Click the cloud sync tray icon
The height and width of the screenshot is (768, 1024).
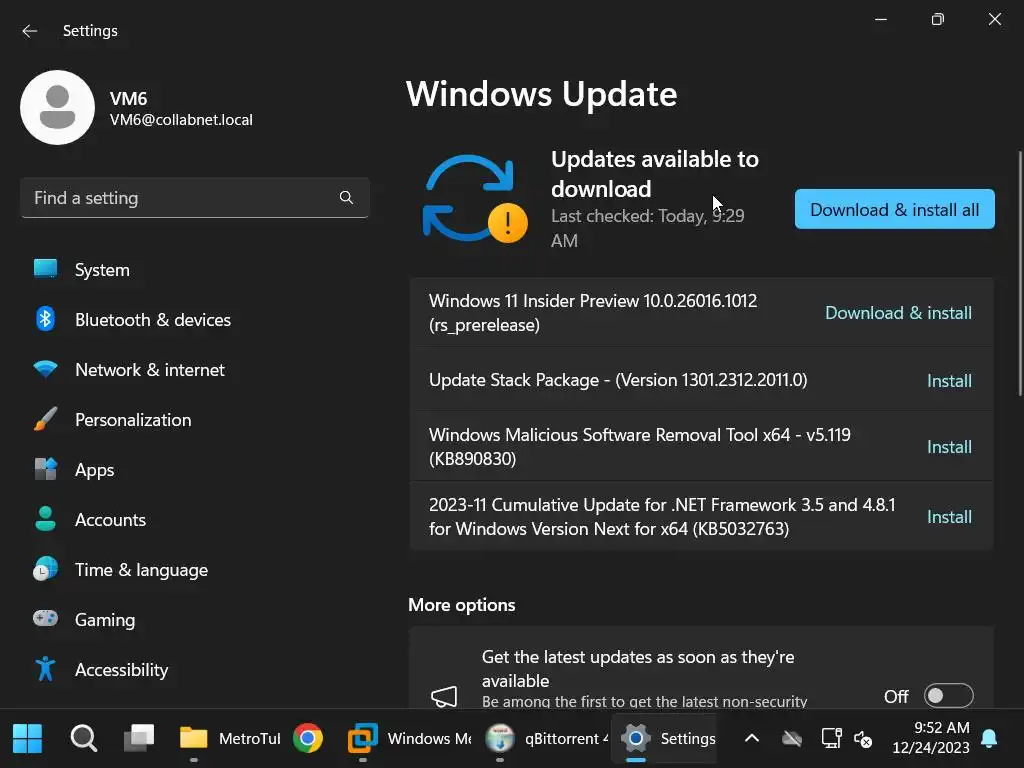tap(792, 739)
